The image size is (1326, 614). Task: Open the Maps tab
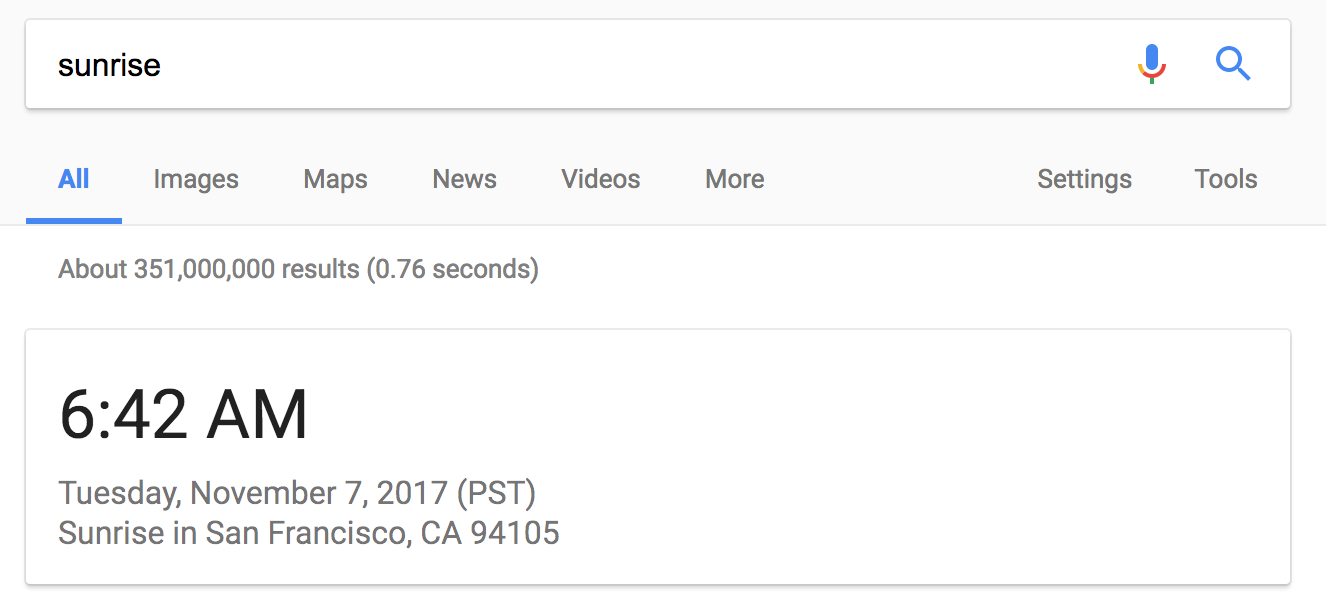coord(335,179)
